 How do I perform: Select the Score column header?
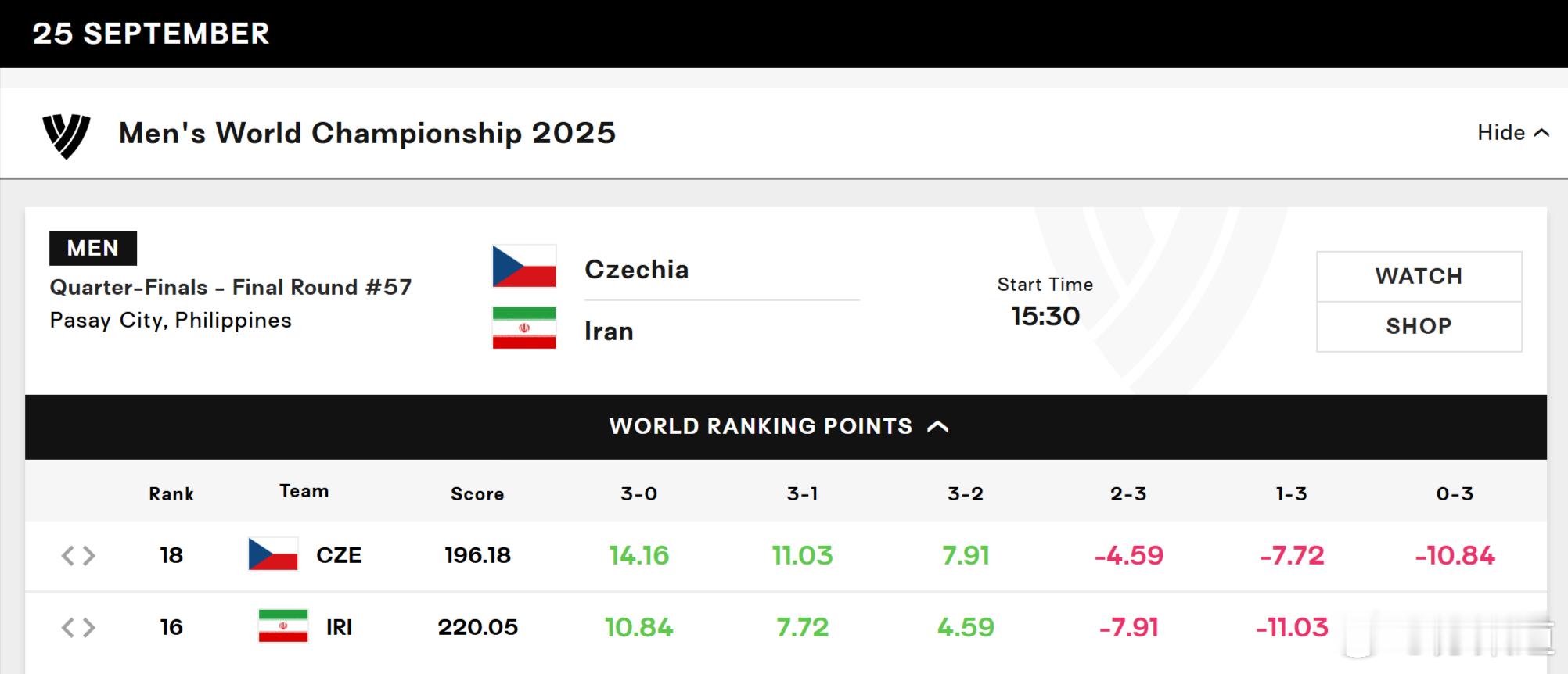477,494
